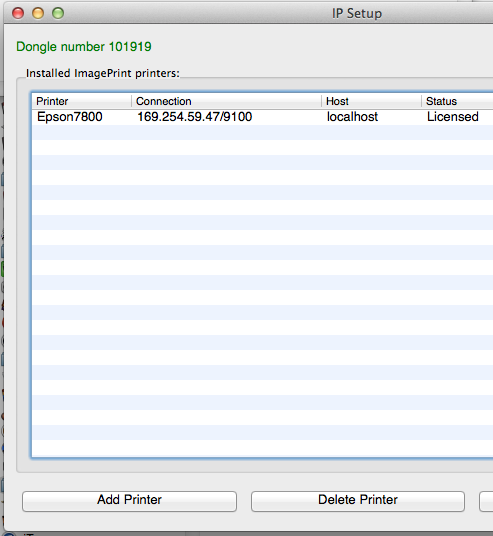
Task: Click the Licensed status cell
Action: point(453,117)
